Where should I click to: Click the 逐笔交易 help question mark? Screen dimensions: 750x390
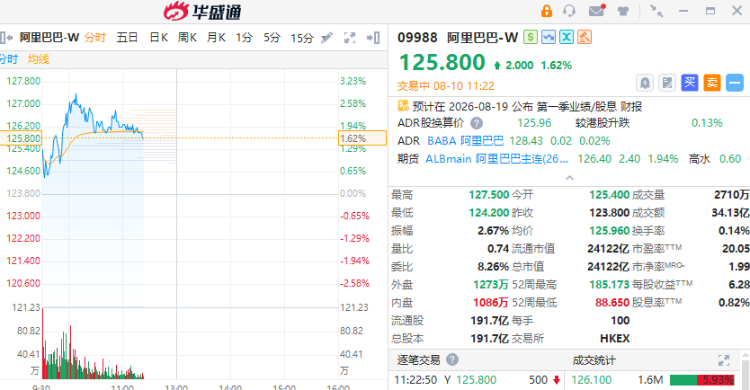pos(452,359)
